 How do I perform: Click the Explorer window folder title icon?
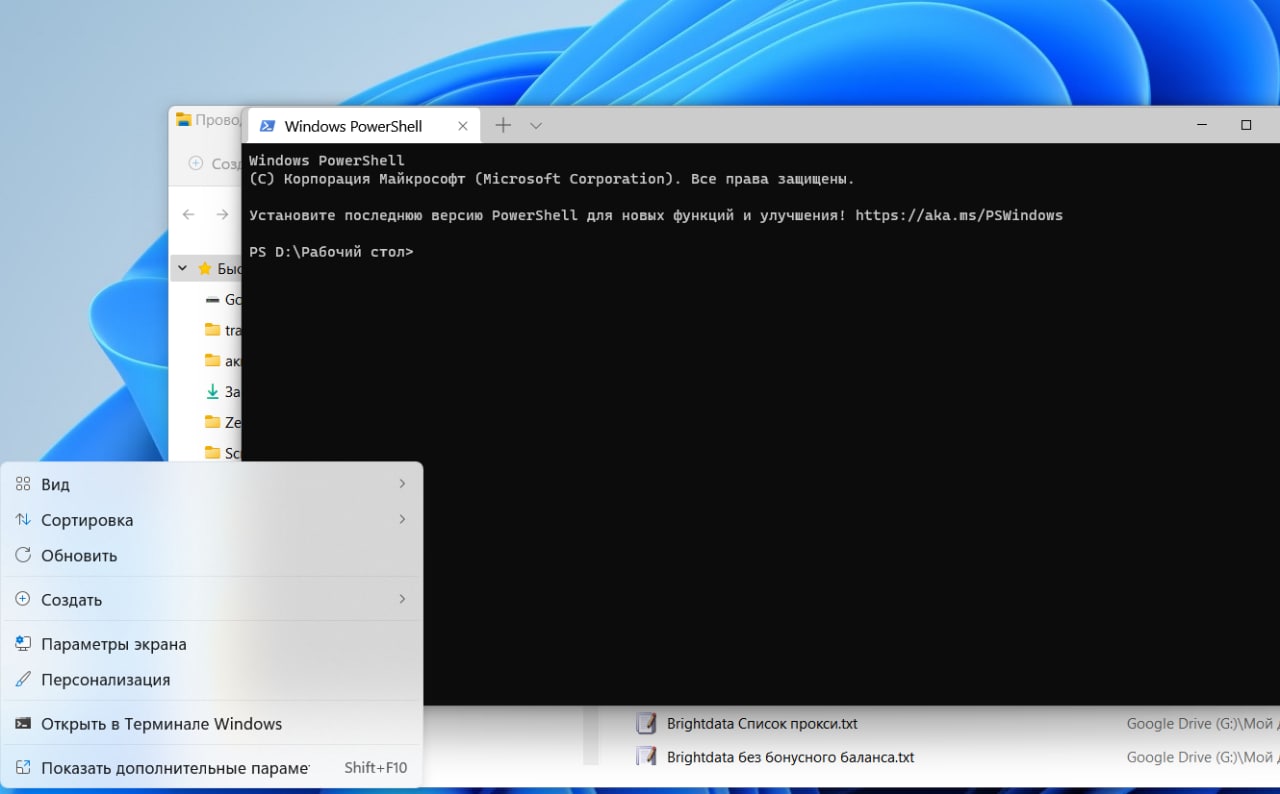pyautogui.click(x=183, y=119)
